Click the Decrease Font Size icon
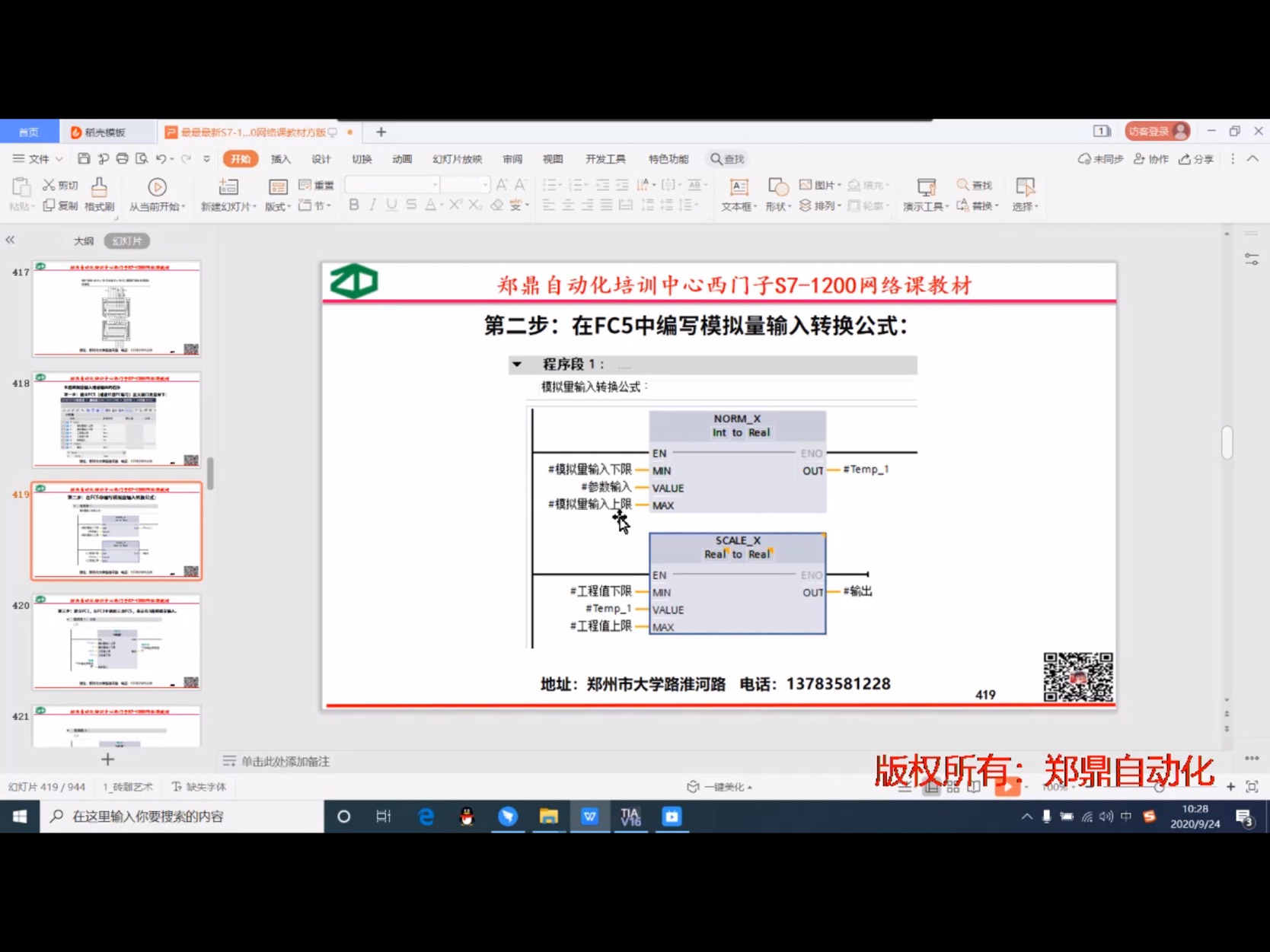Viewport: 1270px width, 952px height. (x=520, y=185)
